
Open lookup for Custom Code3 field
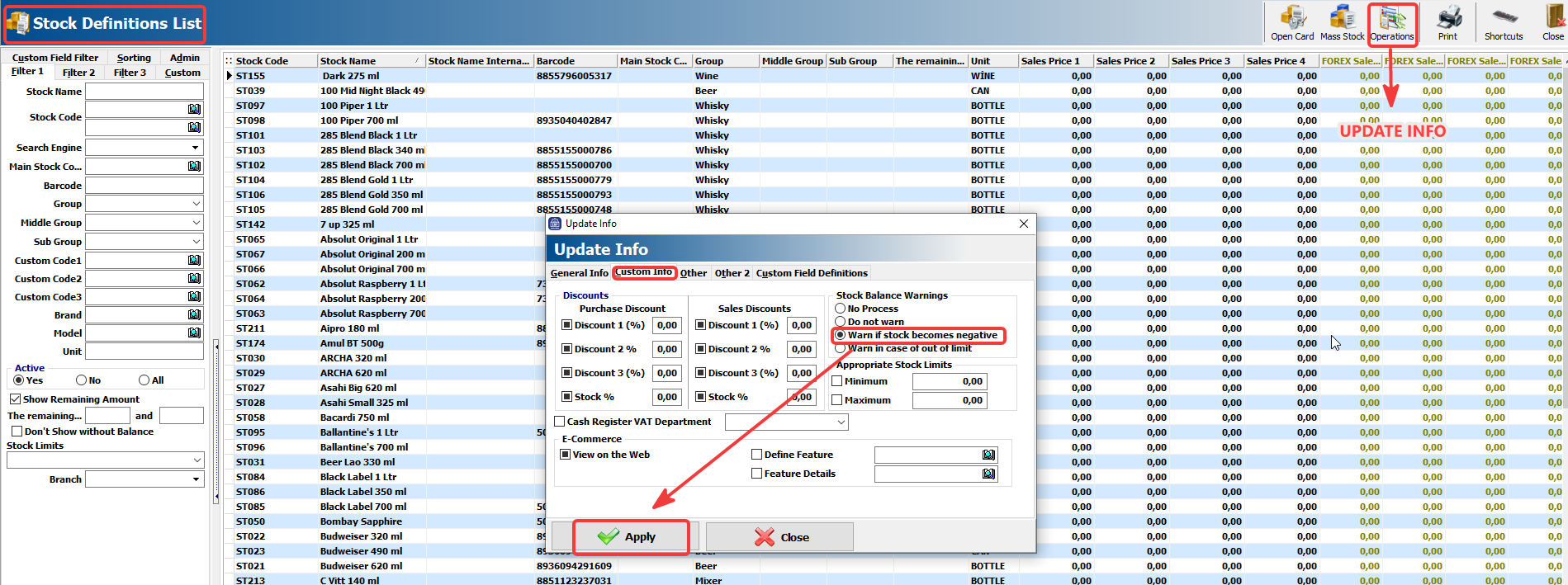tap(194, 296)
